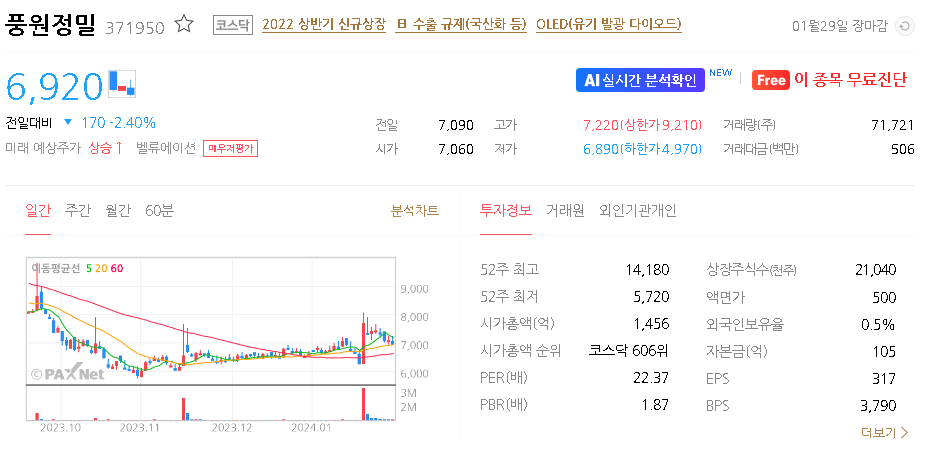Expand more info with 더보기 link

pyautogui.click(x=884, y=433)
